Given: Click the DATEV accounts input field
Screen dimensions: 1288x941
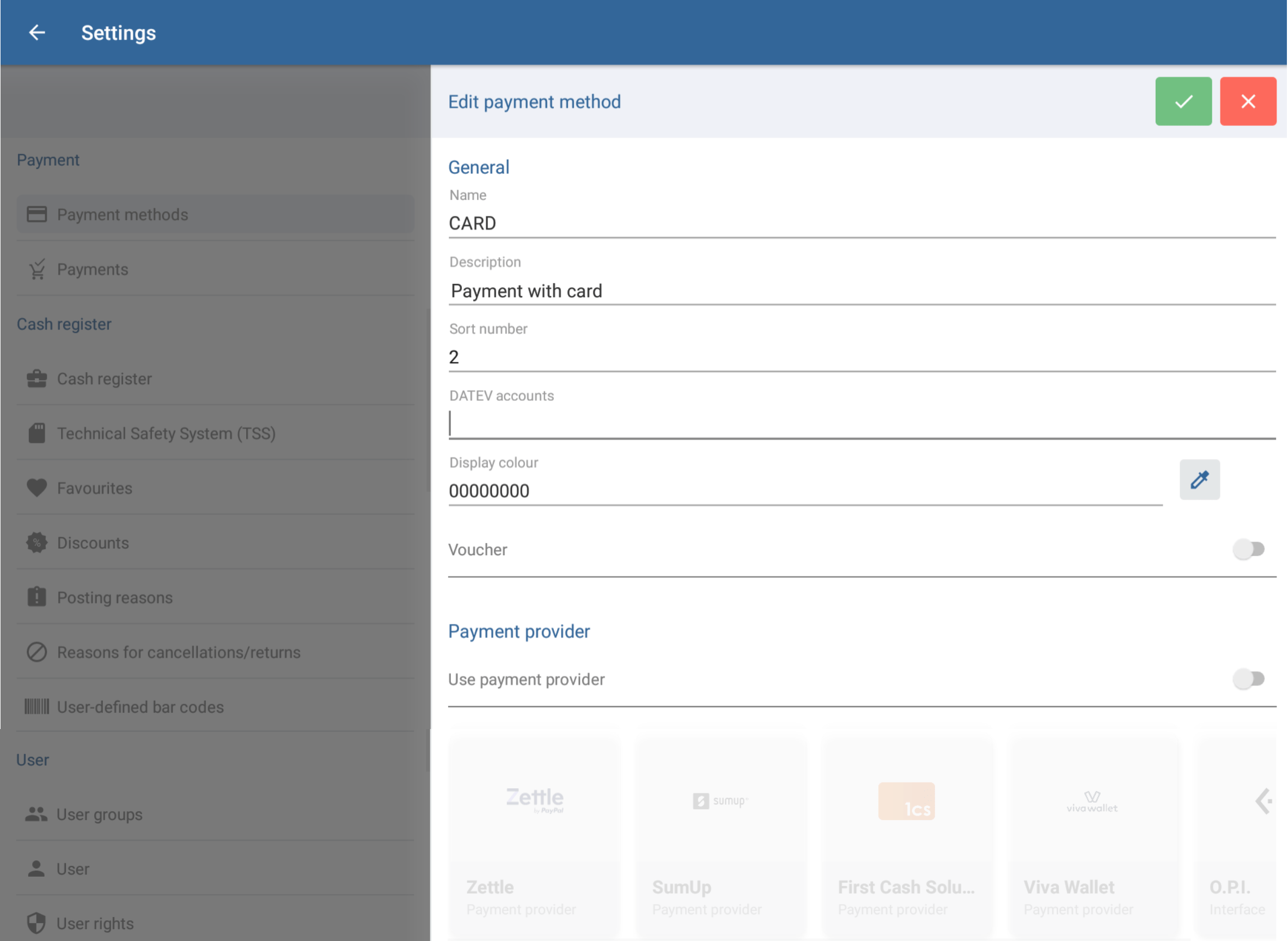Looking at the screenshot, I should click(x=797, y=422).
